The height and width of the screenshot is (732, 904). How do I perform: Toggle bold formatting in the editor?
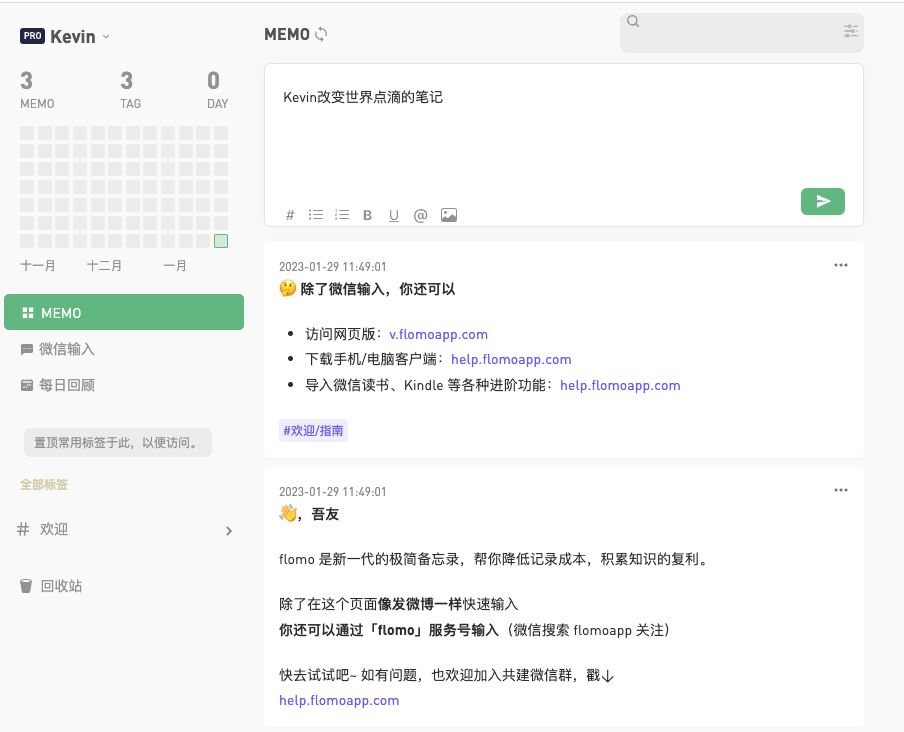click(367, 215)
